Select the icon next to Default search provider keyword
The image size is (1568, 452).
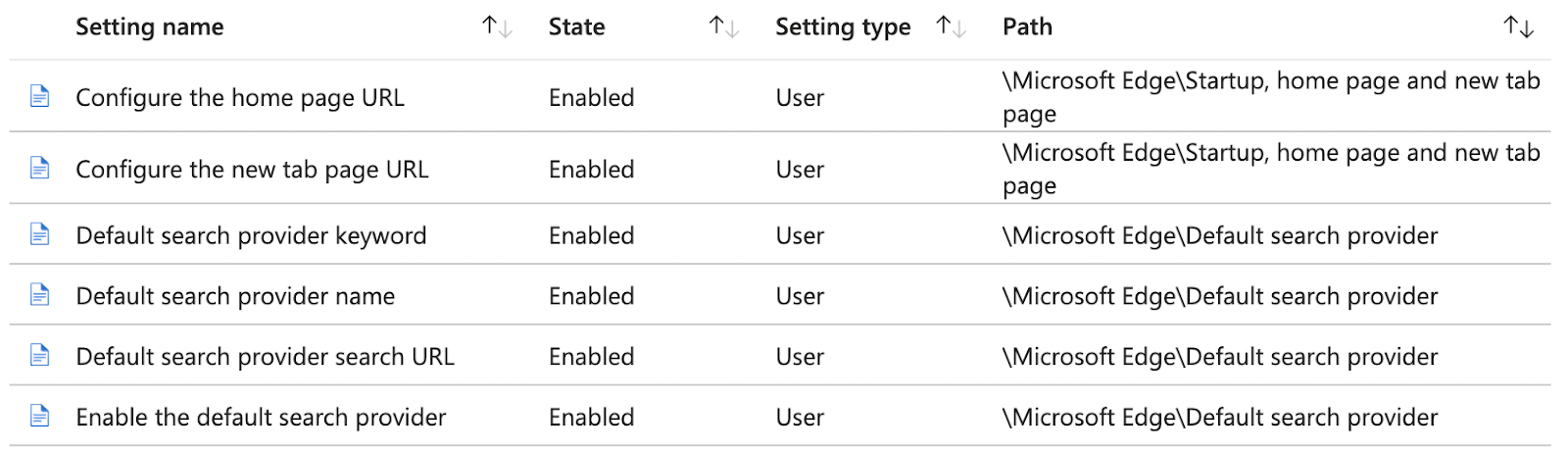(40, 234)
